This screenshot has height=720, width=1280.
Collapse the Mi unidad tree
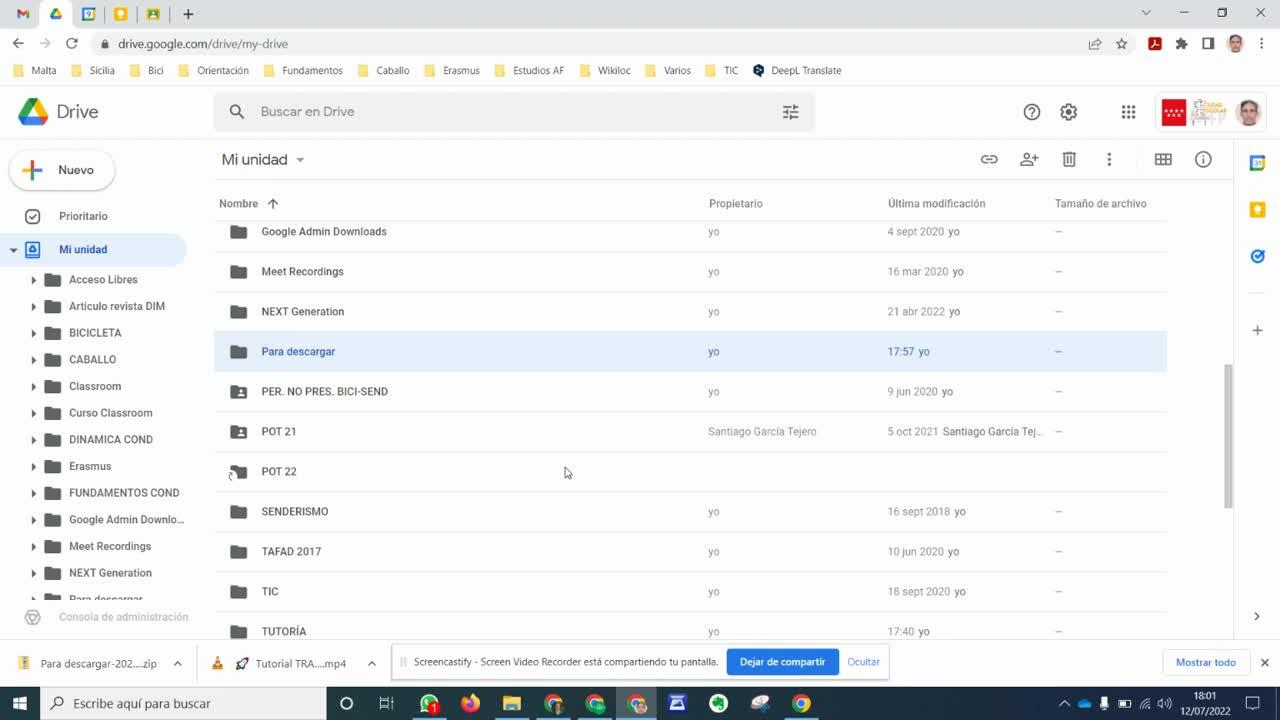[x=13, y=250]
